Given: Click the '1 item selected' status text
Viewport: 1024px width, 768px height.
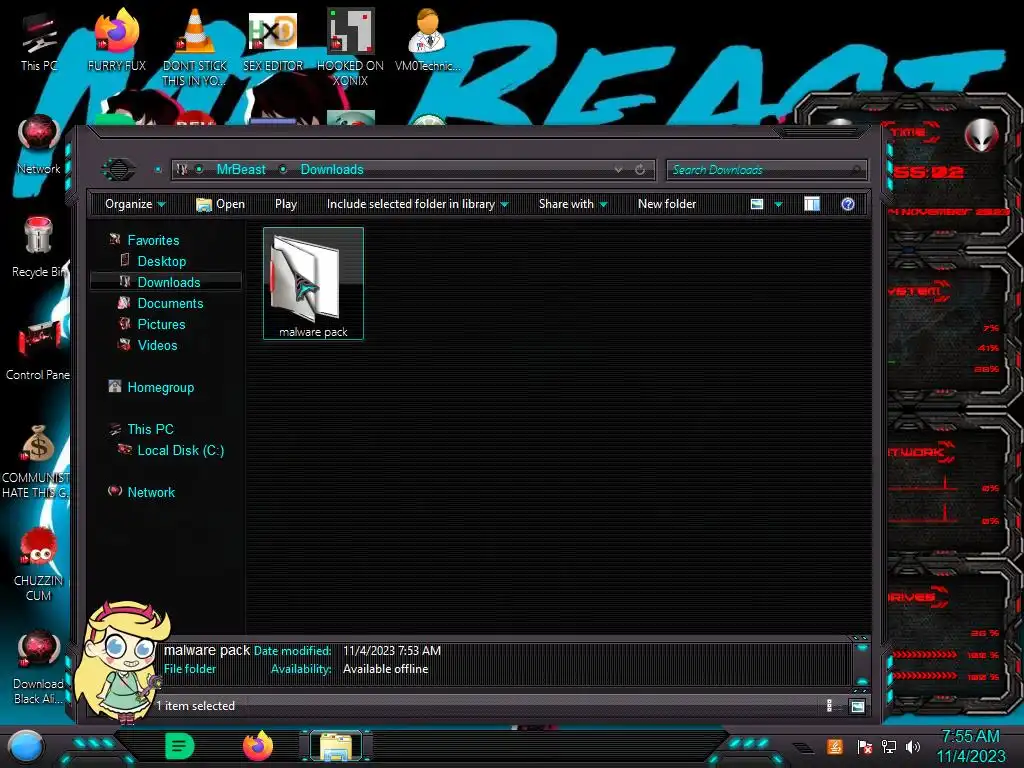Looking at the screenshot, I should (195, 706).
